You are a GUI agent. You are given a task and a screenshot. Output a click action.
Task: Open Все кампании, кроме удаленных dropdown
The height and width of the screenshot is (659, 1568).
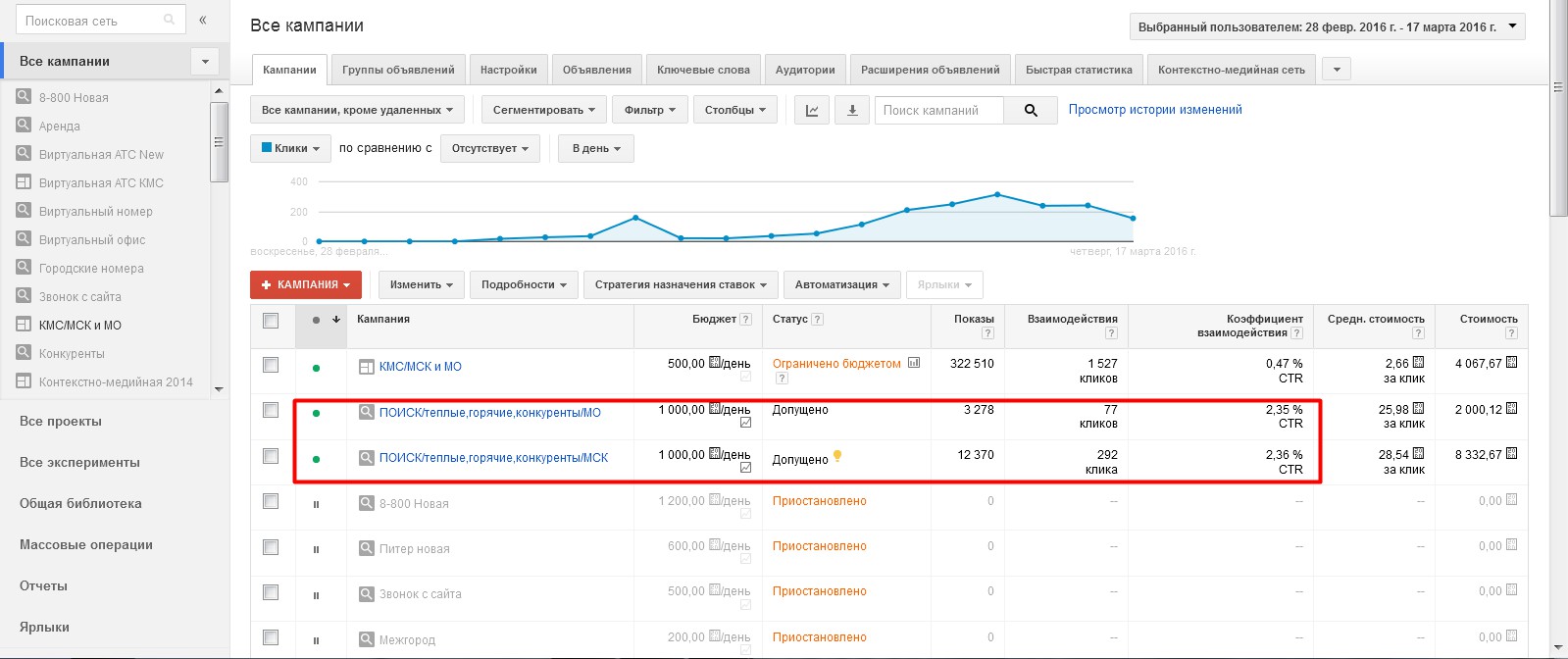coord(357,110)
